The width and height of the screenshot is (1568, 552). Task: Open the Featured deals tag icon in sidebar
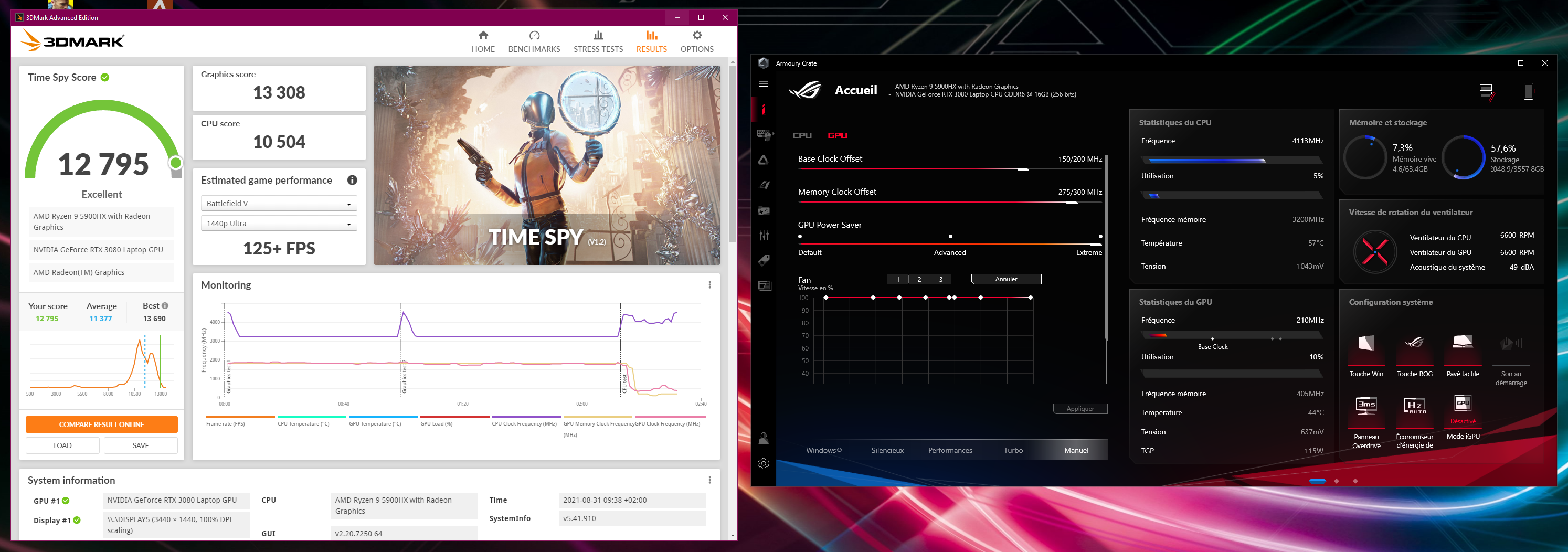pyautogui.click(x=764, y=260)
